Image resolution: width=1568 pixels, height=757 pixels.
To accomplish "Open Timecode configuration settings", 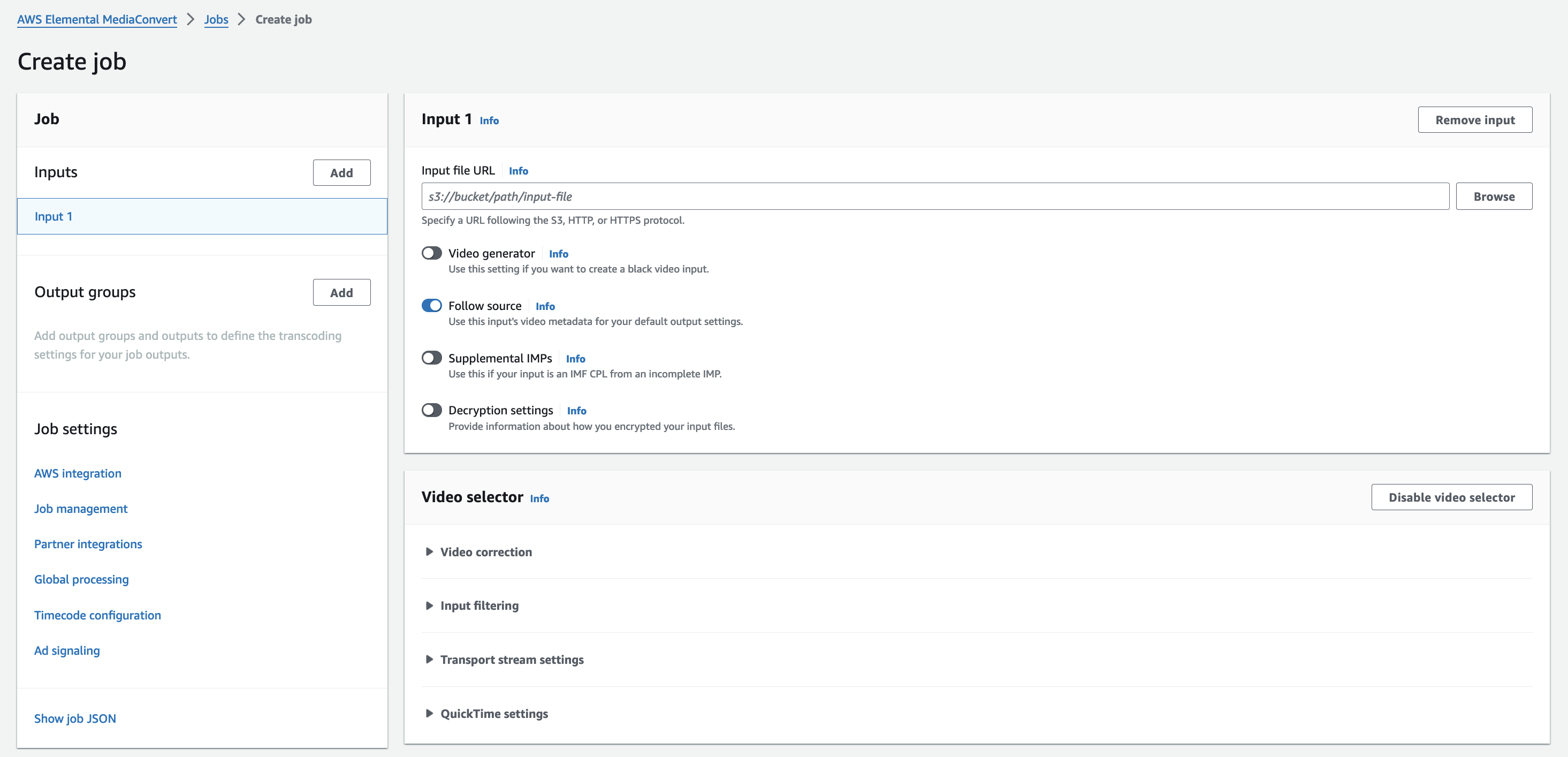I will (x=97, y=615).
